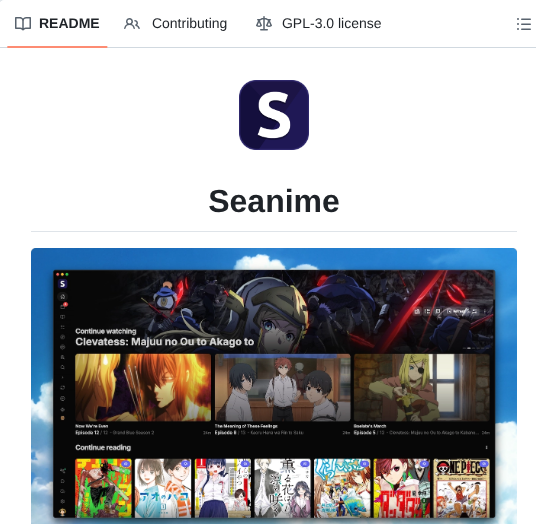
Task: Click the Seanime purple S logo
Action: point(274,115)
